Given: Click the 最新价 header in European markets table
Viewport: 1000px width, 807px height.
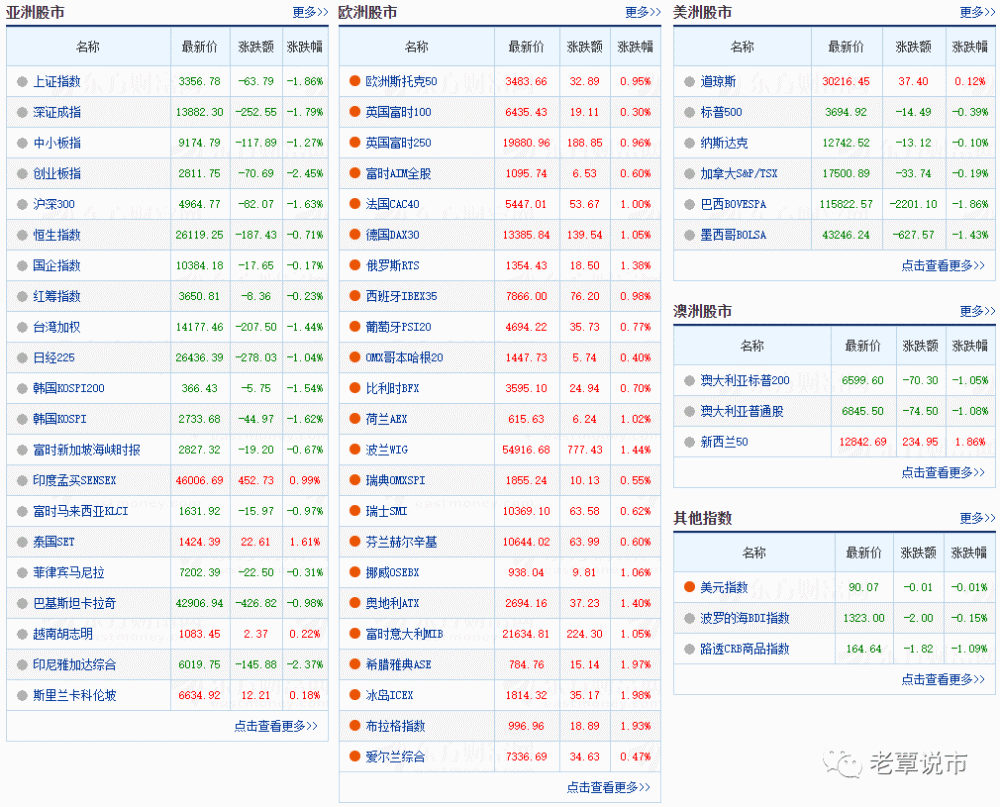Looking at the screenshot, I should point(527,47).
